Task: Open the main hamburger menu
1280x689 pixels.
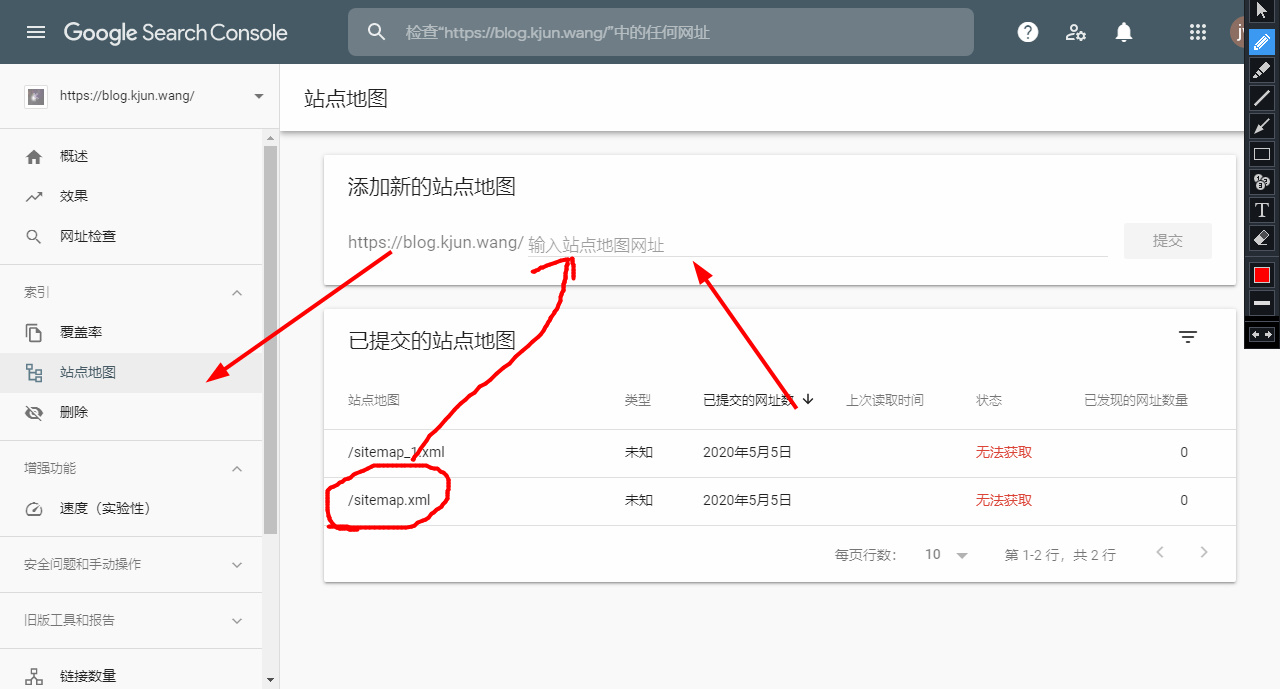Action: 36,32
